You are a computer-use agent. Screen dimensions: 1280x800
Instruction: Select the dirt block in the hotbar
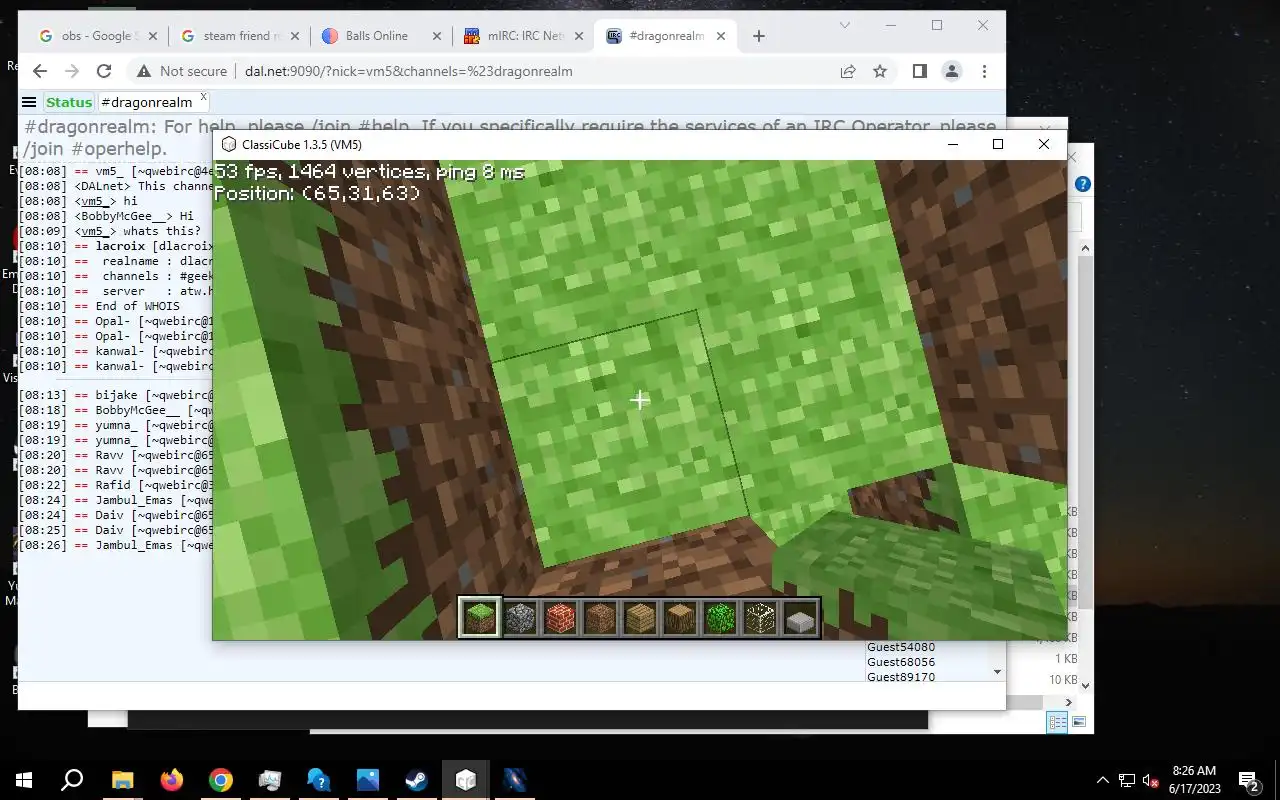[x=600, y=618]
